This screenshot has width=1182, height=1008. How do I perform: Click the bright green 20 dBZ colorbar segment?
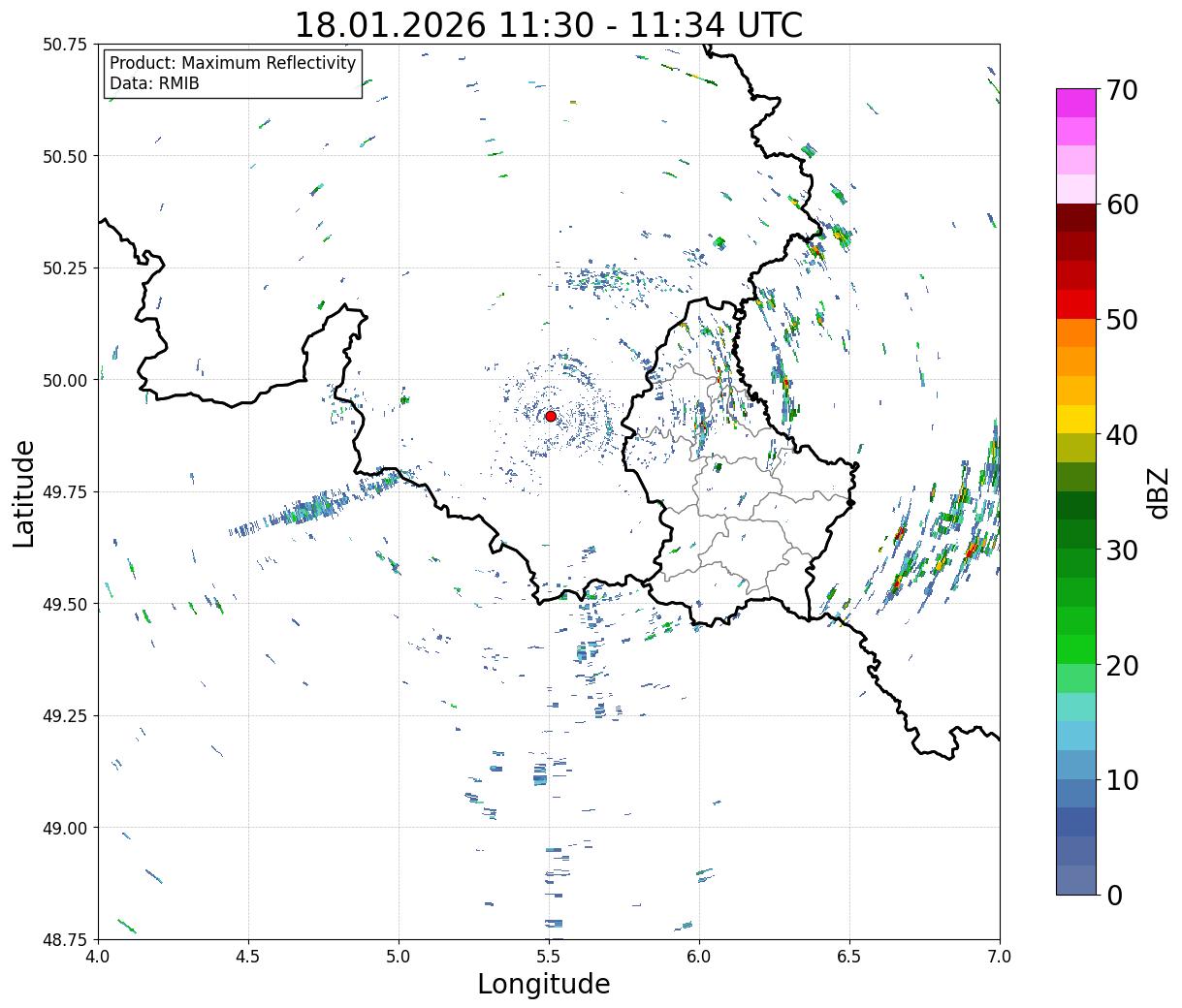click(x=1076, y=649)
